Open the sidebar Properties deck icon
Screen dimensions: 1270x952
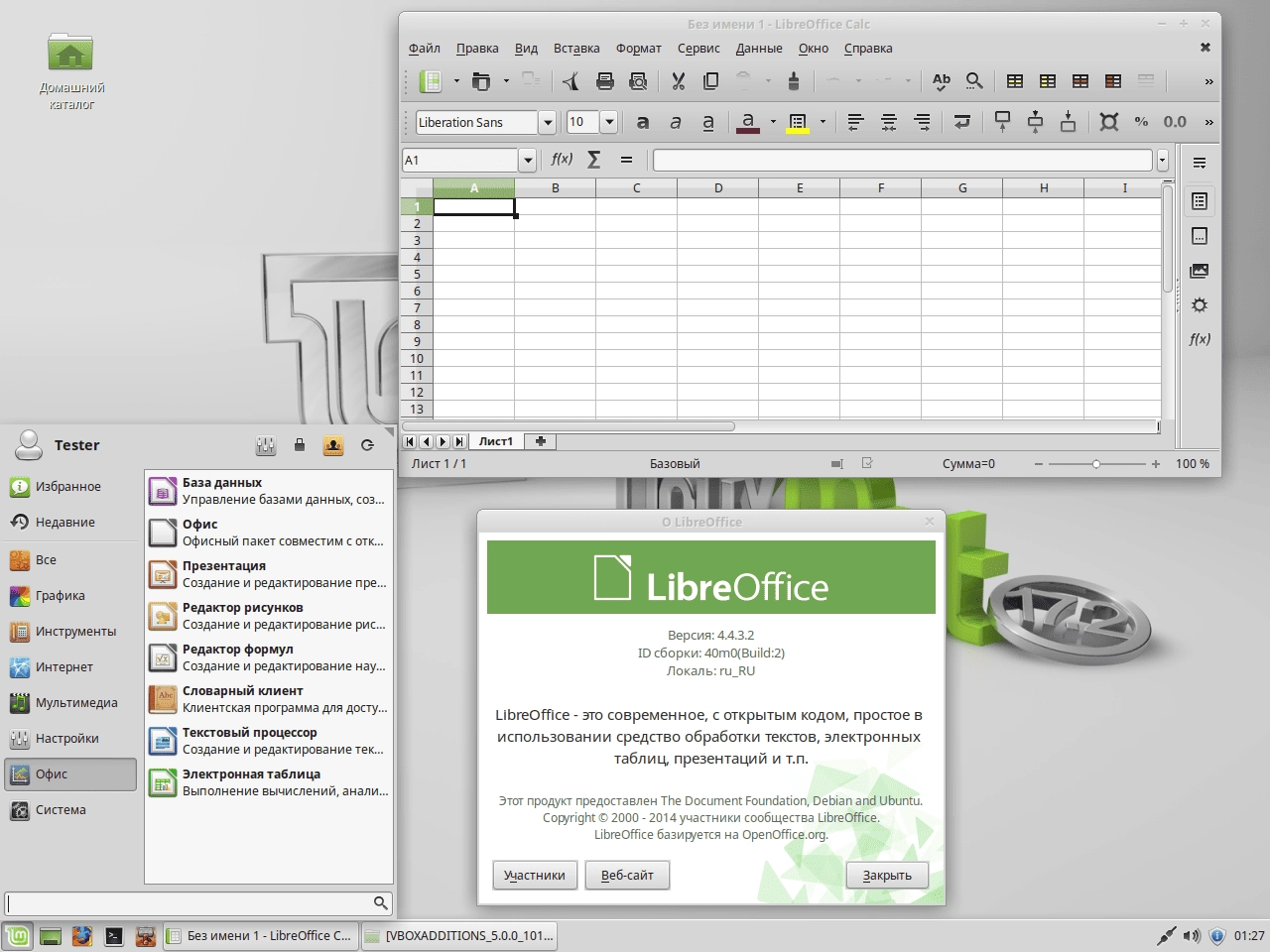[x=1200, y=201]
